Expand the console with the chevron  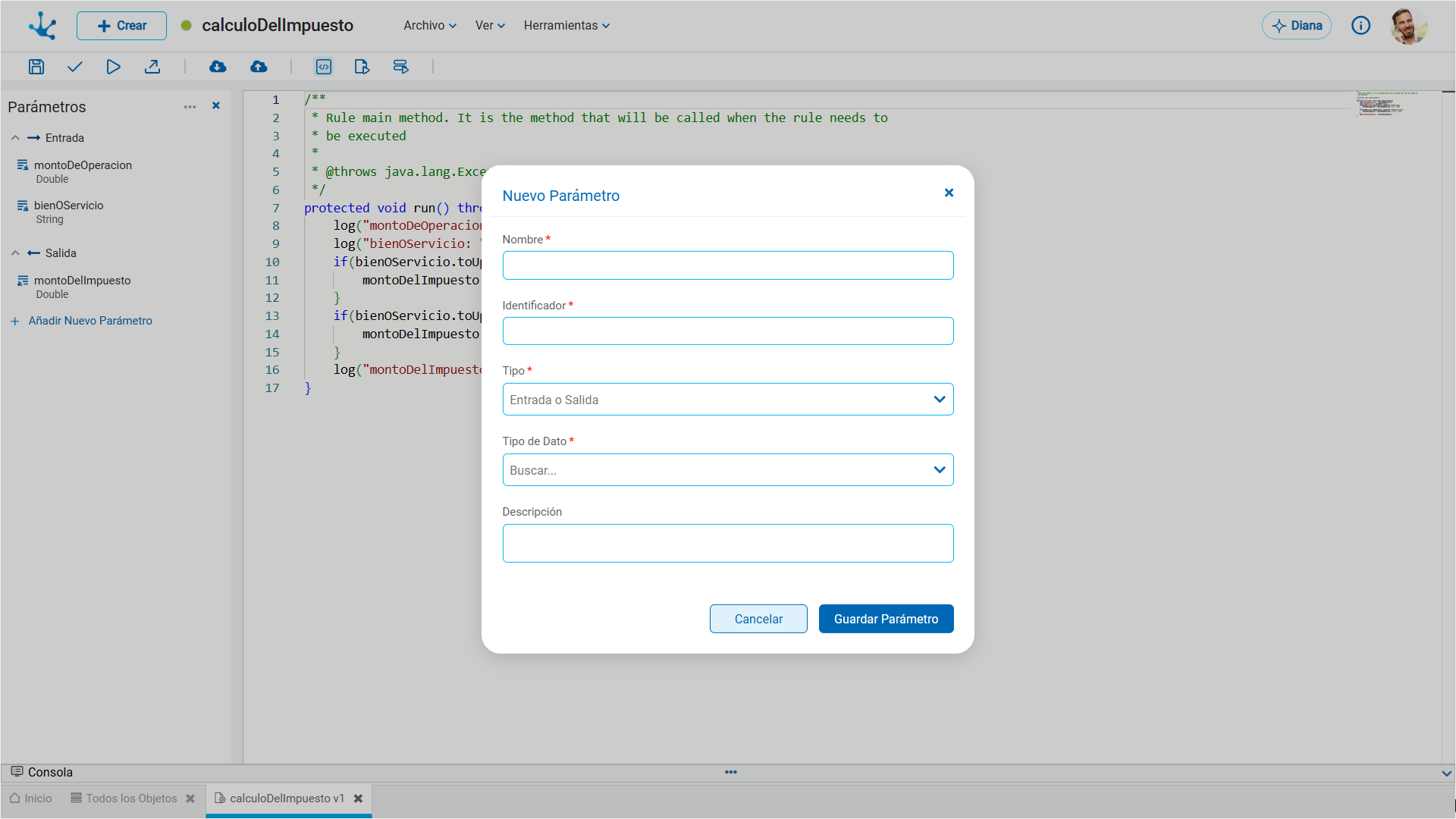click(x=1446, y=773)
